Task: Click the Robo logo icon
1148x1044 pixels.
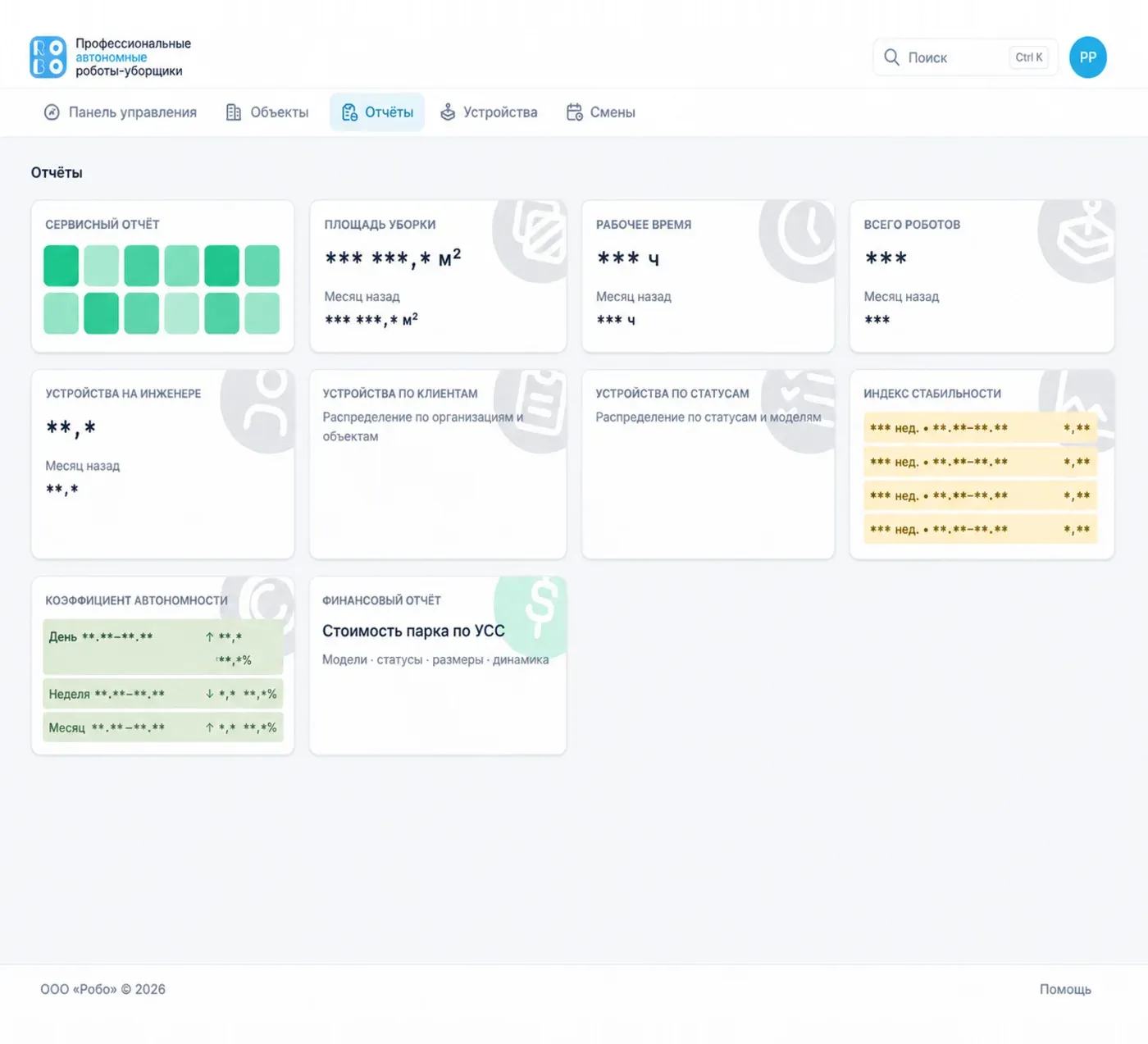Action: click(48, 57)
